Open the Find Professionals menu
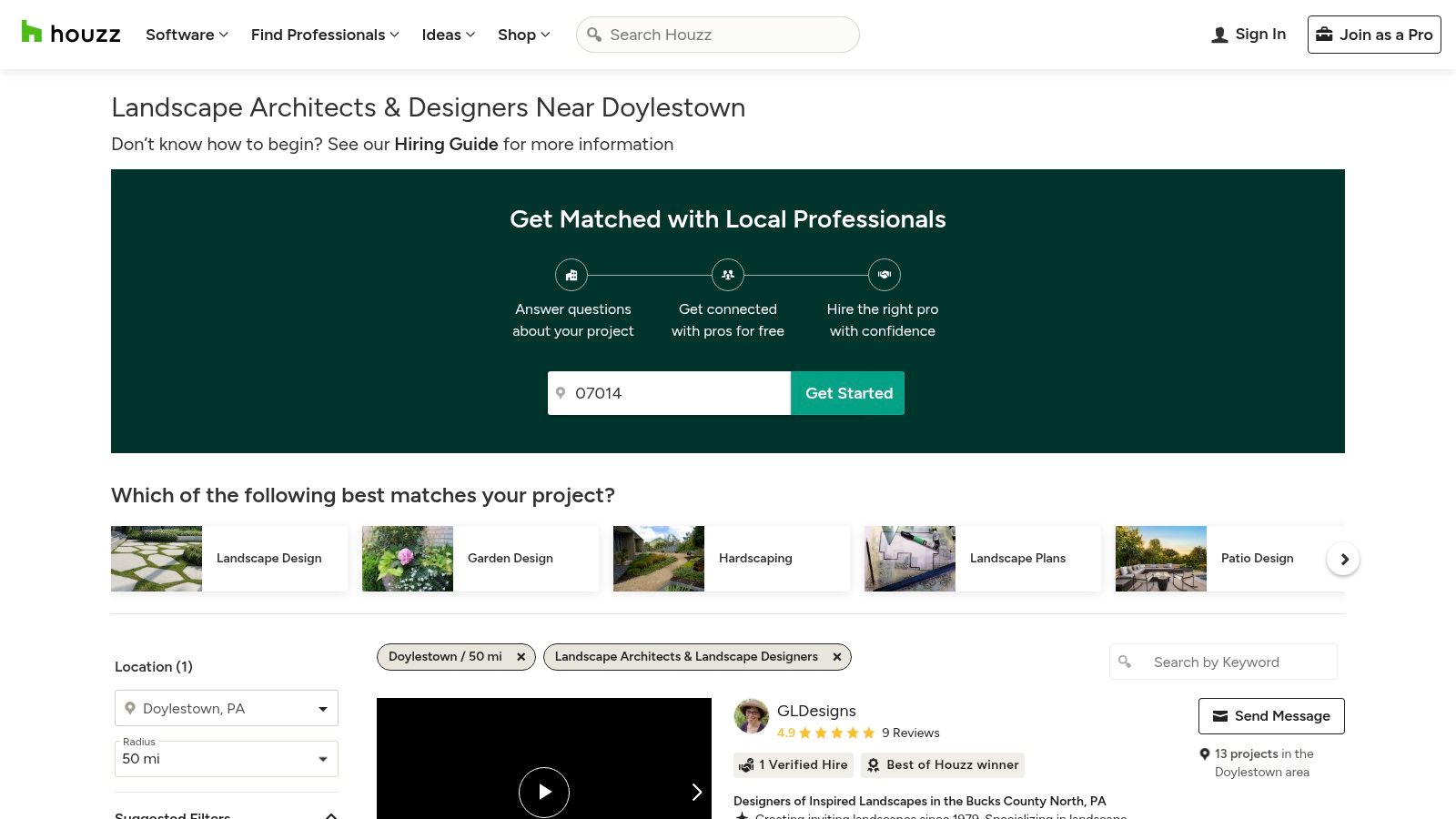 325,35
